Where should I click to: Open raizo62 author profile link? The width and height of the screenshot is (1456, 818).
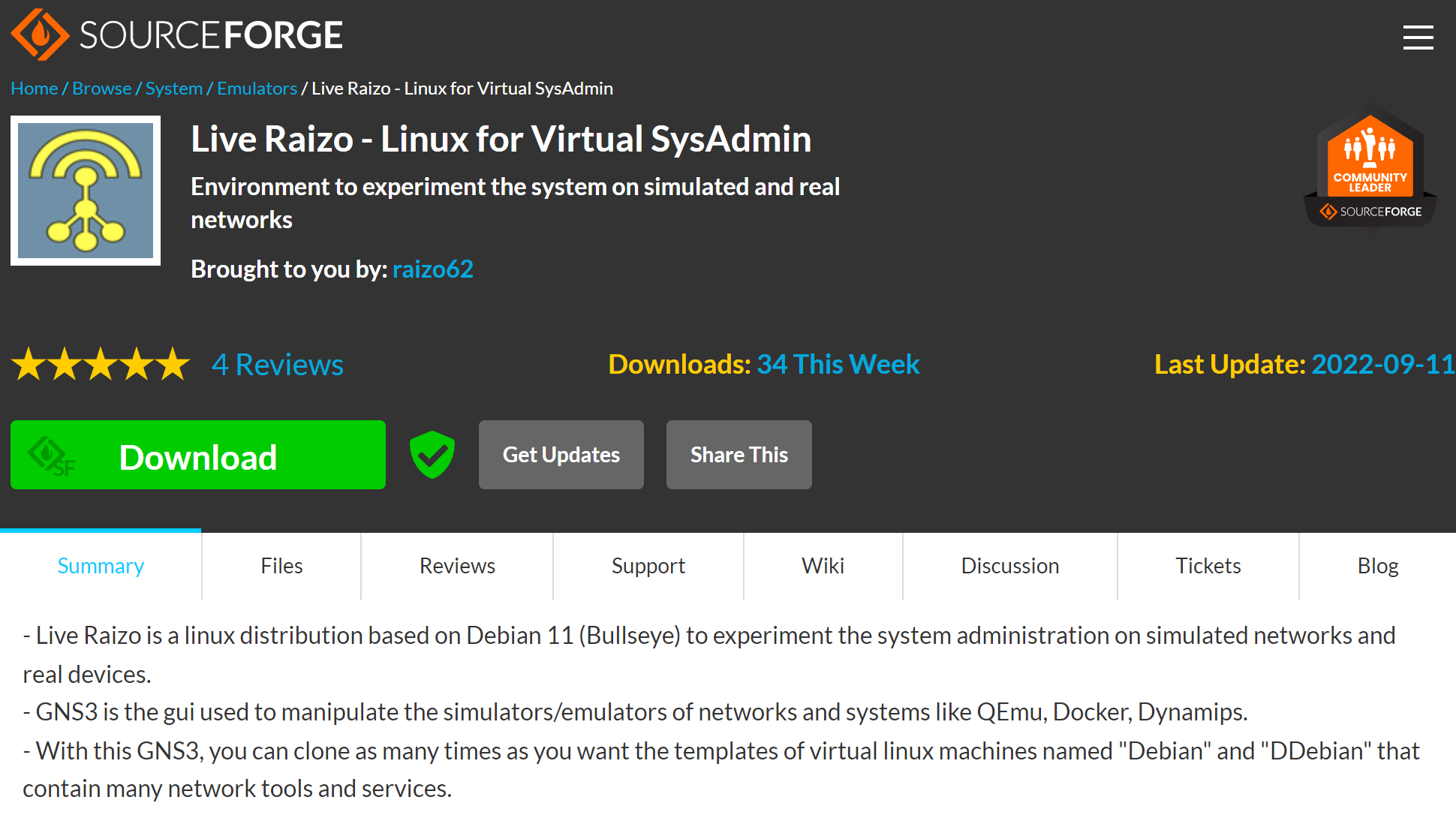[x=432, y=269]
